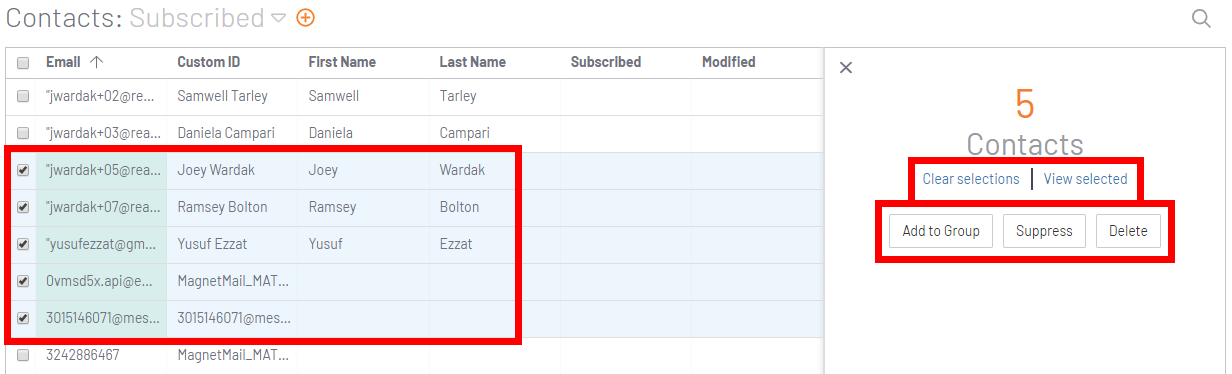
Task: Check the 3242886467 row checkbox
Action: click(x=23, y=355)
